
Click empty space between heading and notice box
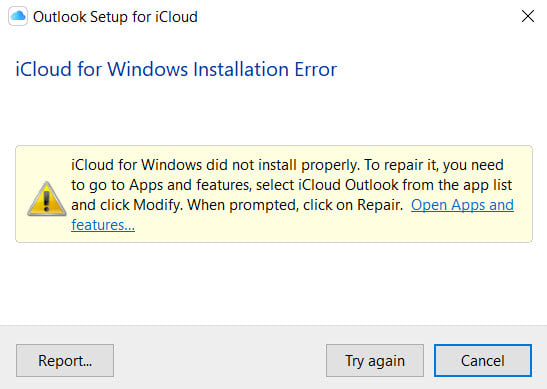pos(274,113)
